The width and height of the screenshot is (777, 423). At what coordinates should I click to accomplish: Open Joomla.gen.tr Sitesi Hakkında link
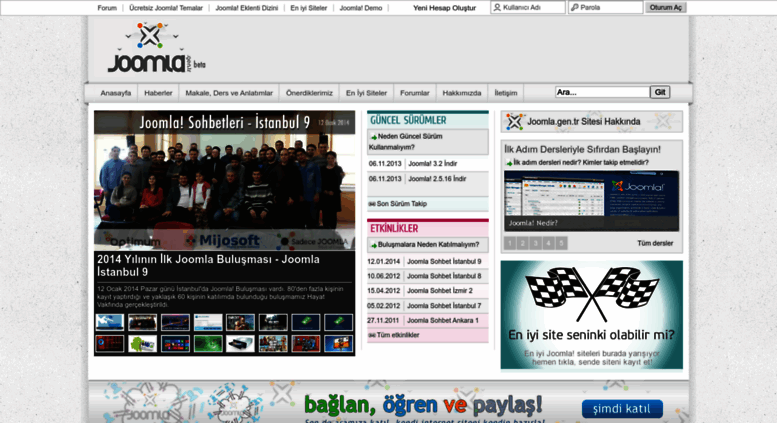pyautogui.click(x=584, y=121)
